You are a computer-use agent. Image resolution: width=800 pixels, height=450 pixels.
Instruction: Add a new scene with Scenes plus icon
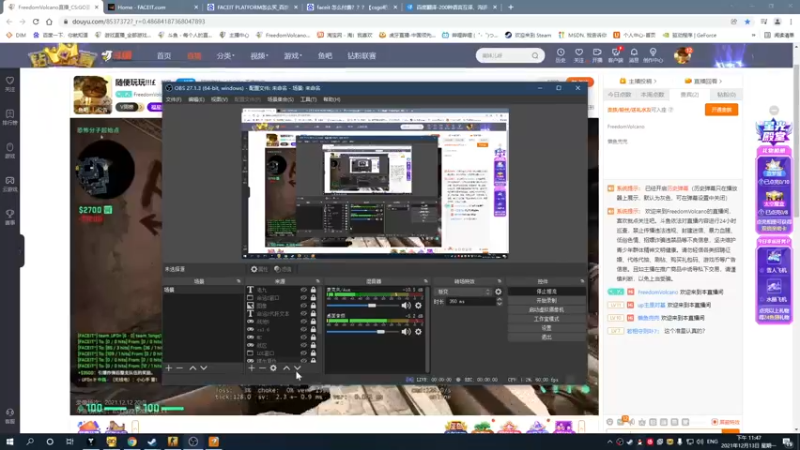click(169, 368)
